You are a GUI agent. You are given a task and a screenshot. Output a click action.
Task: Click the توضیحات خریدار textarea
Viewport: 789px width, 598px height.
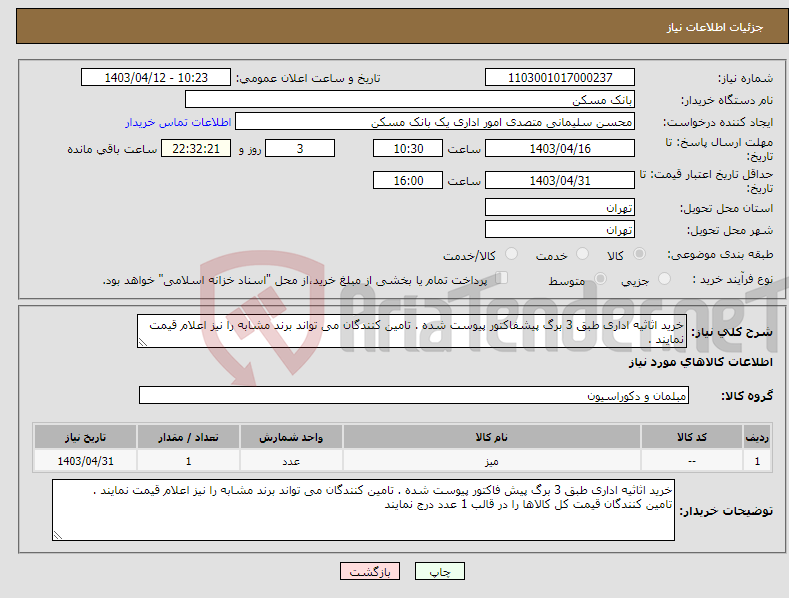[x=363, y=510]
